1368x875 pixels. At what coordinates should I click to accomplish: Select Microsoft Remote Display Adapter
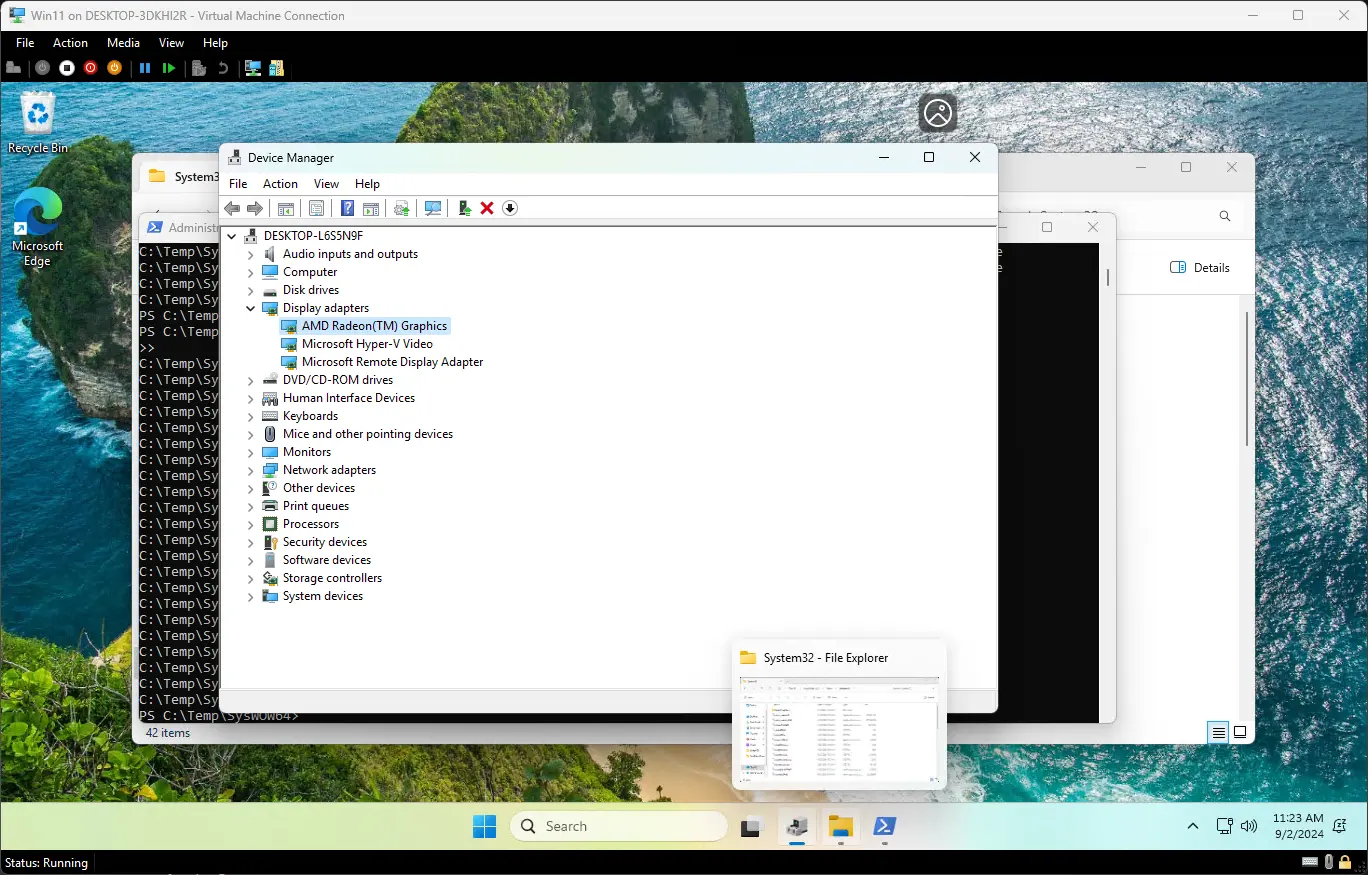[x=392, y=362]
